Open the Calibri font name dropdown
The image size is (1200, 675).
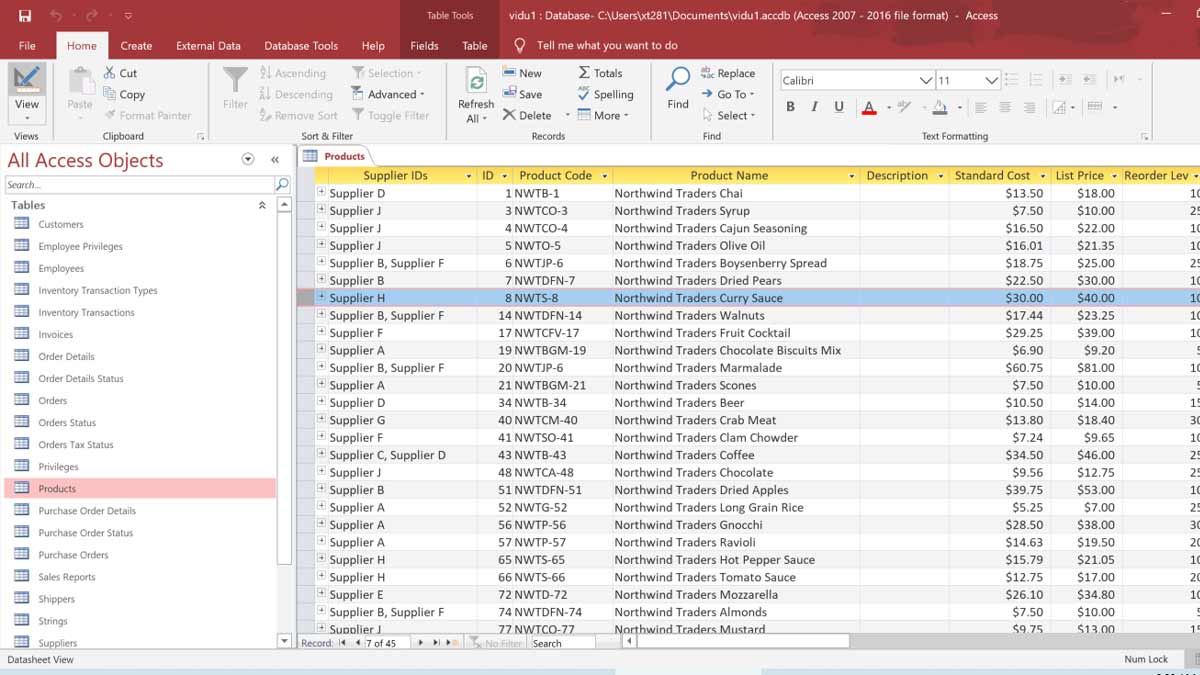tap(926, 80)
